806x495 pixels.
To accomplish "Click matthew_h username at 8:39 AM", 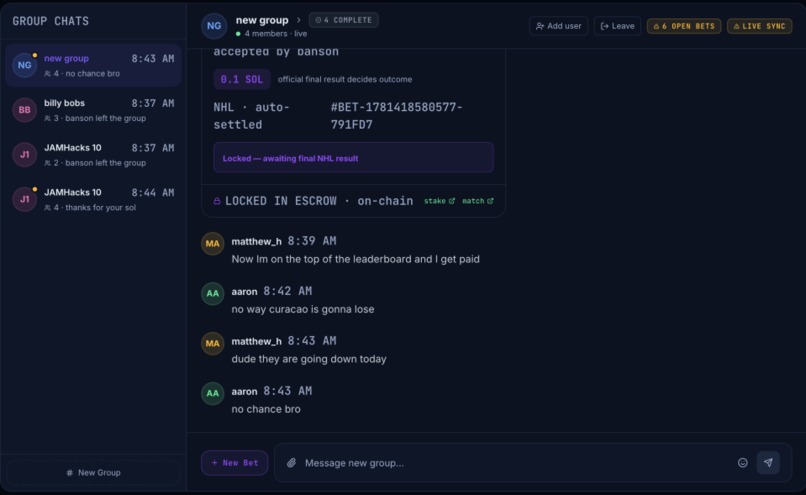I will tap(257, 242).
